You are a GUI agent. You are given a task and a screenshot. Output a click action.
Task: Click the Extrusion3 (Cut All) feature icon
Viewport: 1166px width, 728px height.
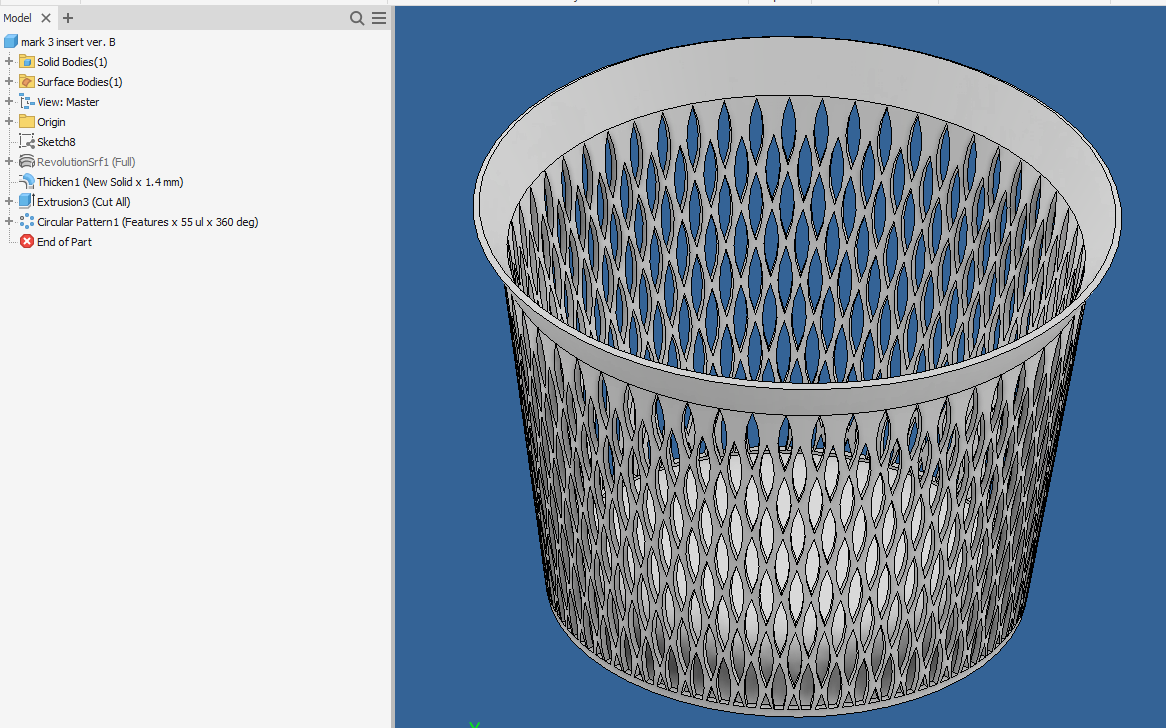(x=25, y=201)
